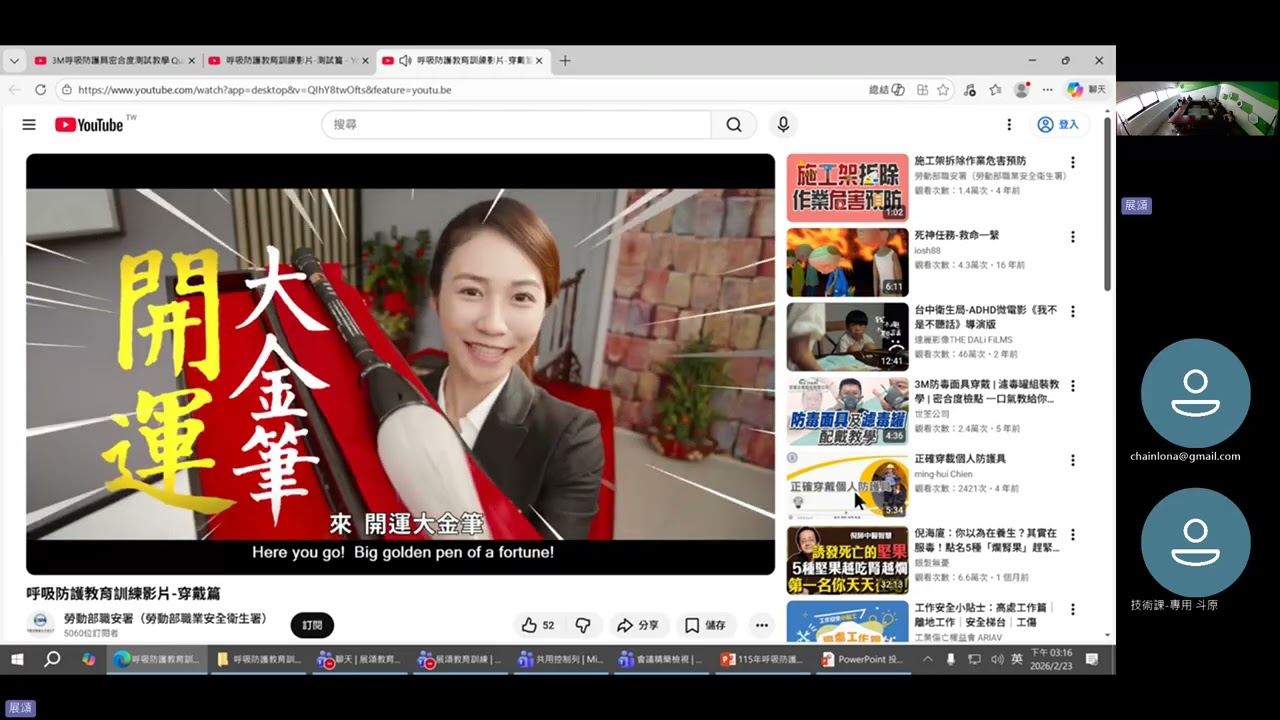
Task: Open options for 施工架拆除作業危害預防 video
Action: (x=1073, y=162)
